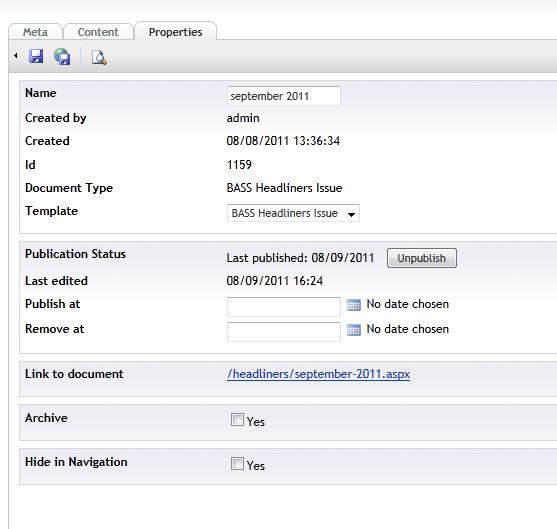This screenshot has width=557, height=529.
Task: Open the /headliners/september-2011.aspx link
Action: [318, 374]
